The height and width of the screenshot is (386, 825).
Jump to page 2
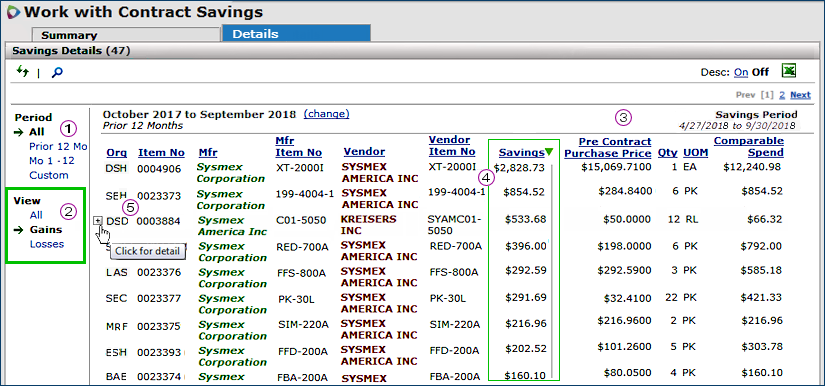782,95
